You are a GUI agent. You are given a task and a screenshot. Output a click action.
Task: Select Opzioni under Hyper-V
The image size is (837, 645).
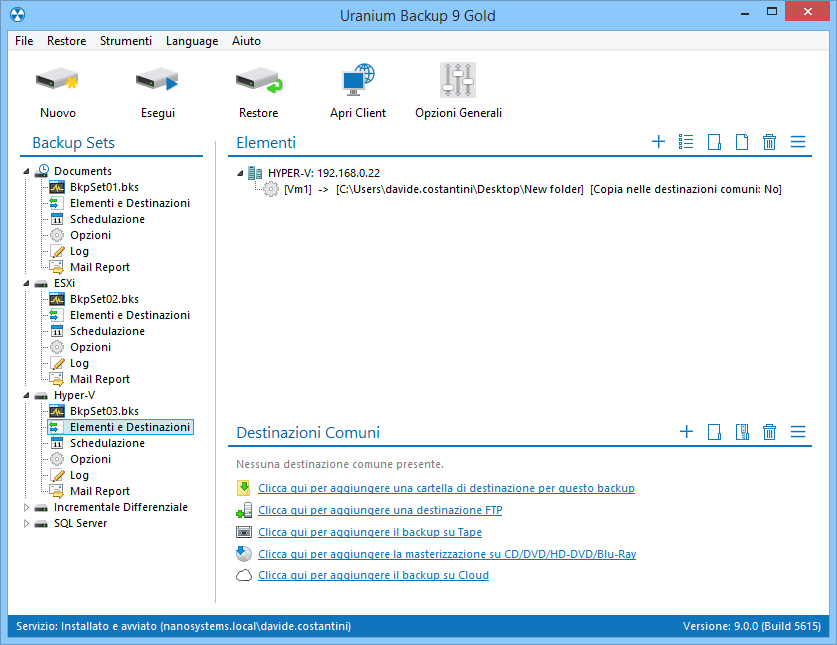(90, 459)
